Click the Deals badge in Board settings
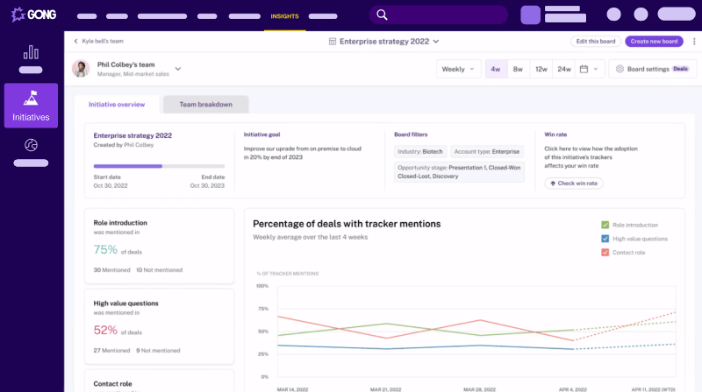702x392 pixels. 680,69
